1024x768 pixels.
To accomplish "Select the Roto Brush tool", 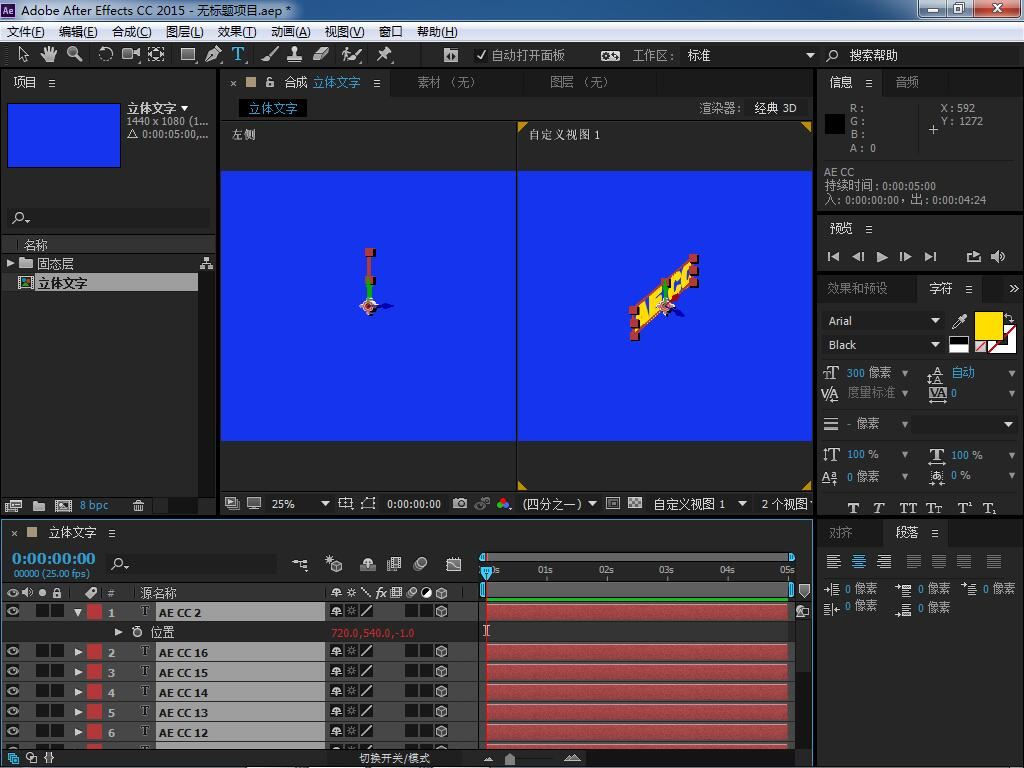I will [x=352, y=55].
